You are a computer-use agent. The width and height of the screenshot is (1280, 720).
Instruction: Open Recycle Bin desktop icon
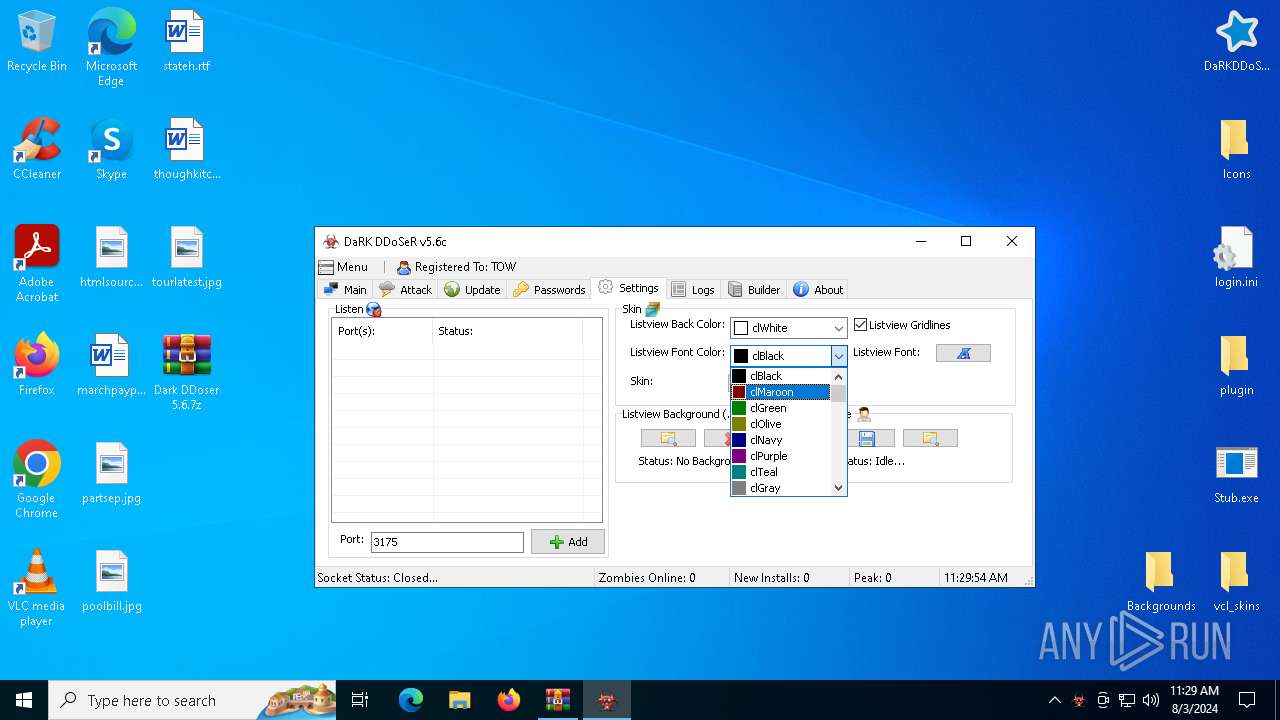pyautogui.click(x=37, y=41)
